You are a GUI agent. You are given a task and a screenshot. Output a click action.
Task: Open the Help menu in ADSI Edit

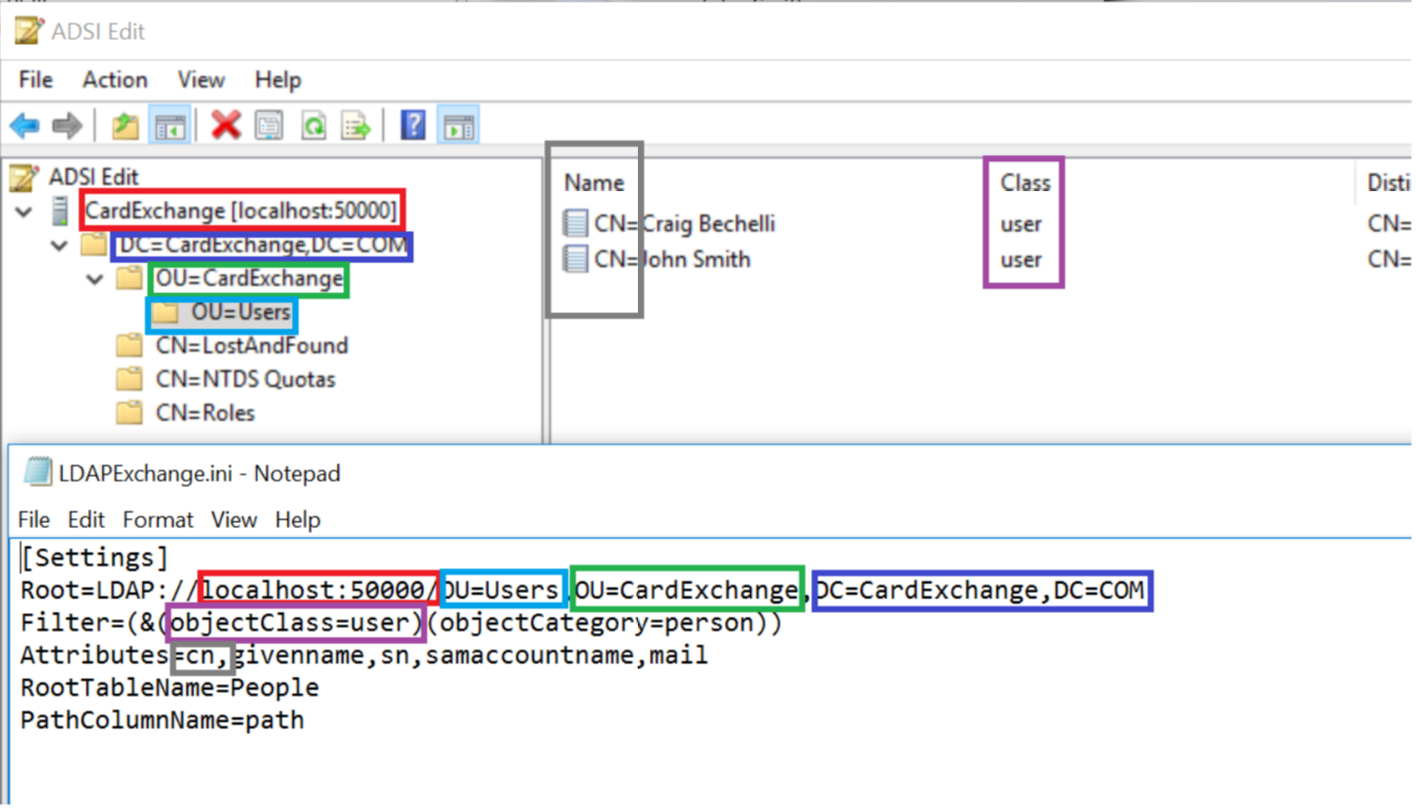[278, 80]
